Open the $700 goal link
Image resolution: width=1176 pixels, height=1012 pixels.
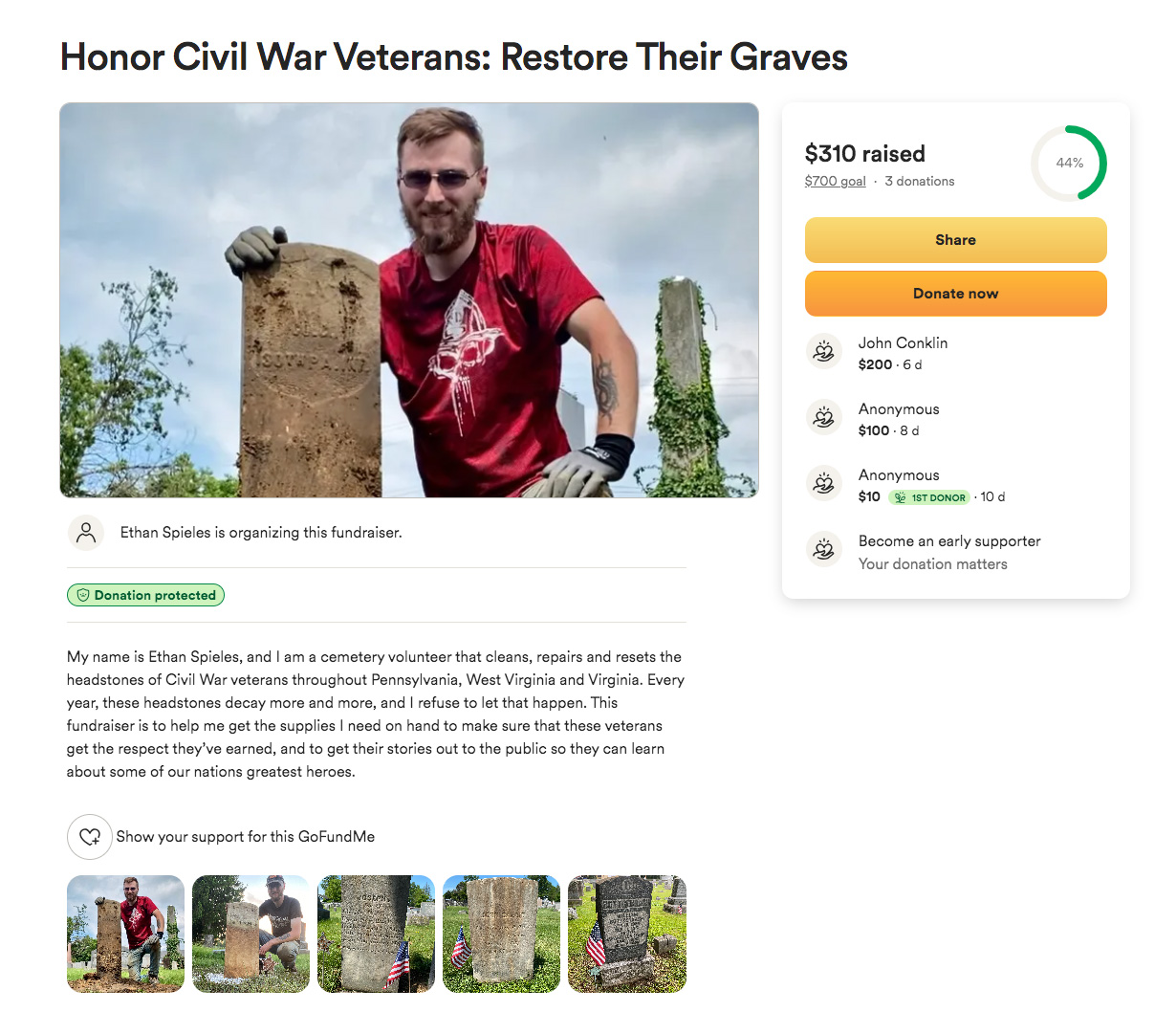(x=835, y=182)
